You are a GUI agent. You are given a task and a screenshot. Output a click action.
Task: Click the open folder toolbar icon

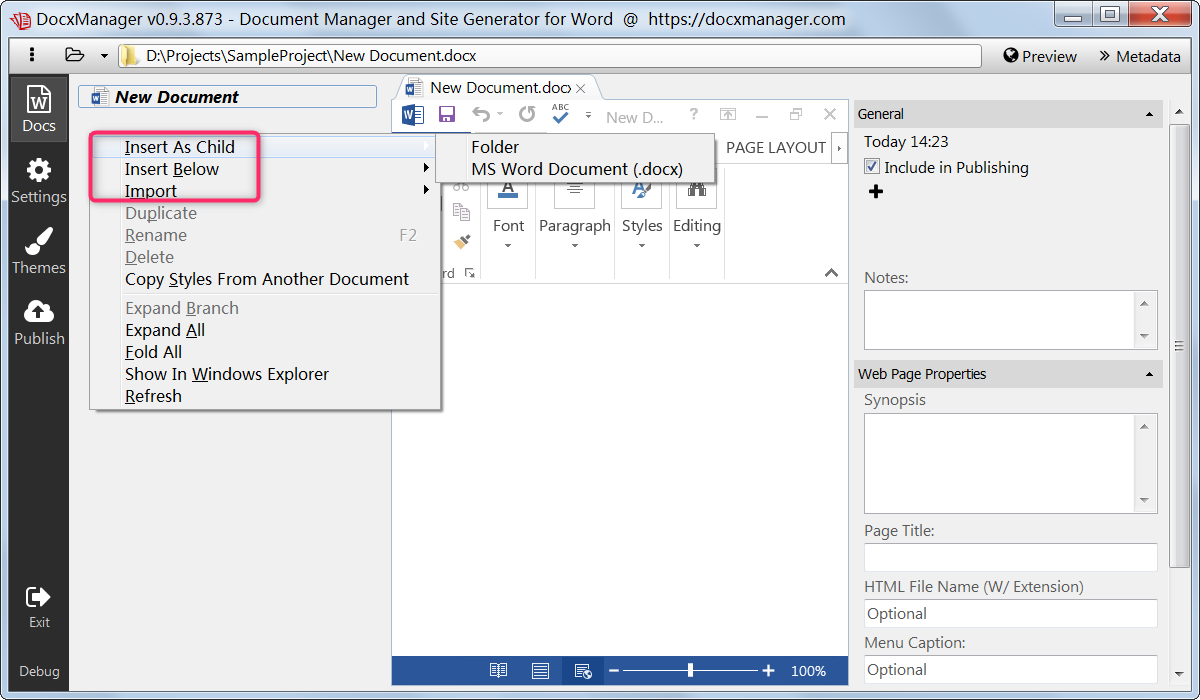pos(75,56)
